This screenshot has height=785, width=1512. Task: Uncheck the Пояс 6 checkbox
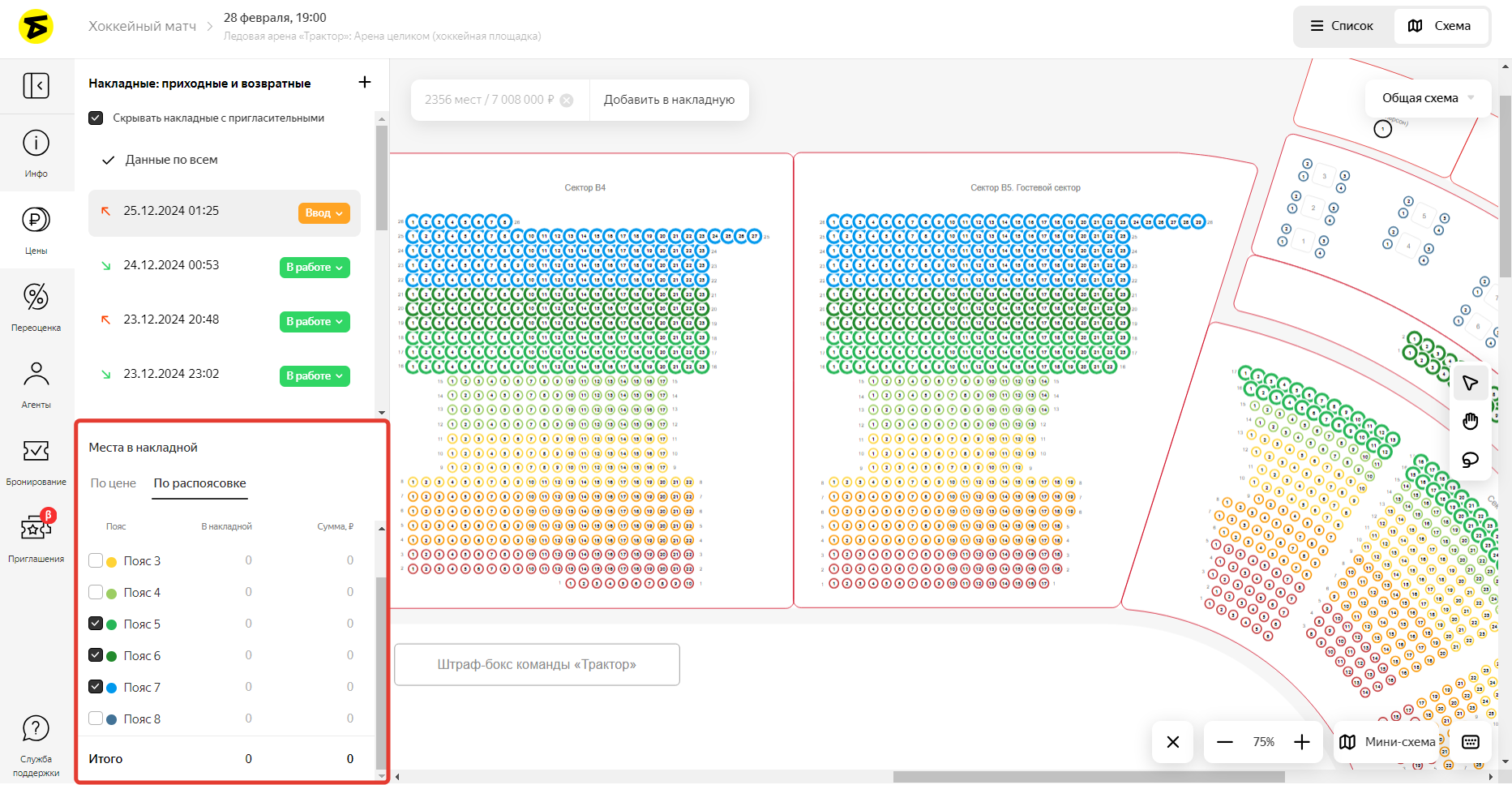[x=96, y=655]
